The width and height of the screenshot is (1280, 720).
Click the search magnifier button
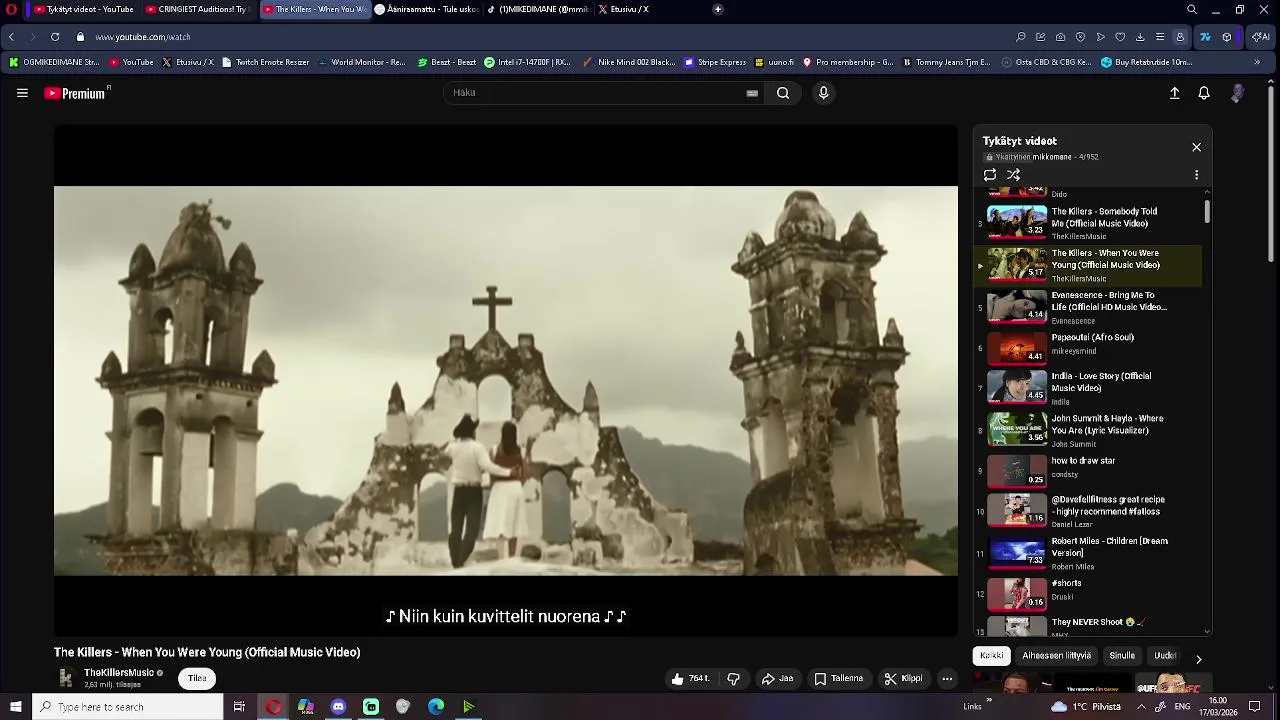click(x=783, y=93)
